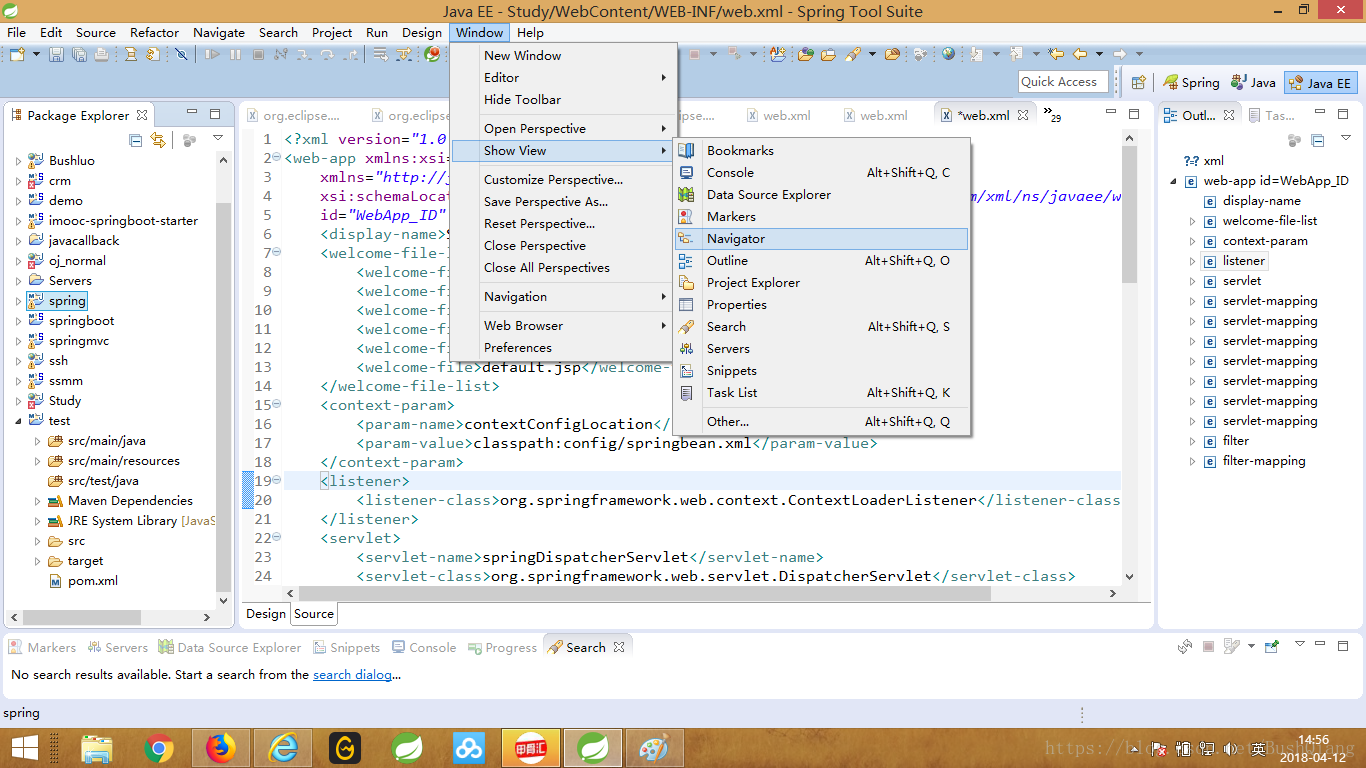Expand filter-mapping node in Outline

pos(1193,460)
